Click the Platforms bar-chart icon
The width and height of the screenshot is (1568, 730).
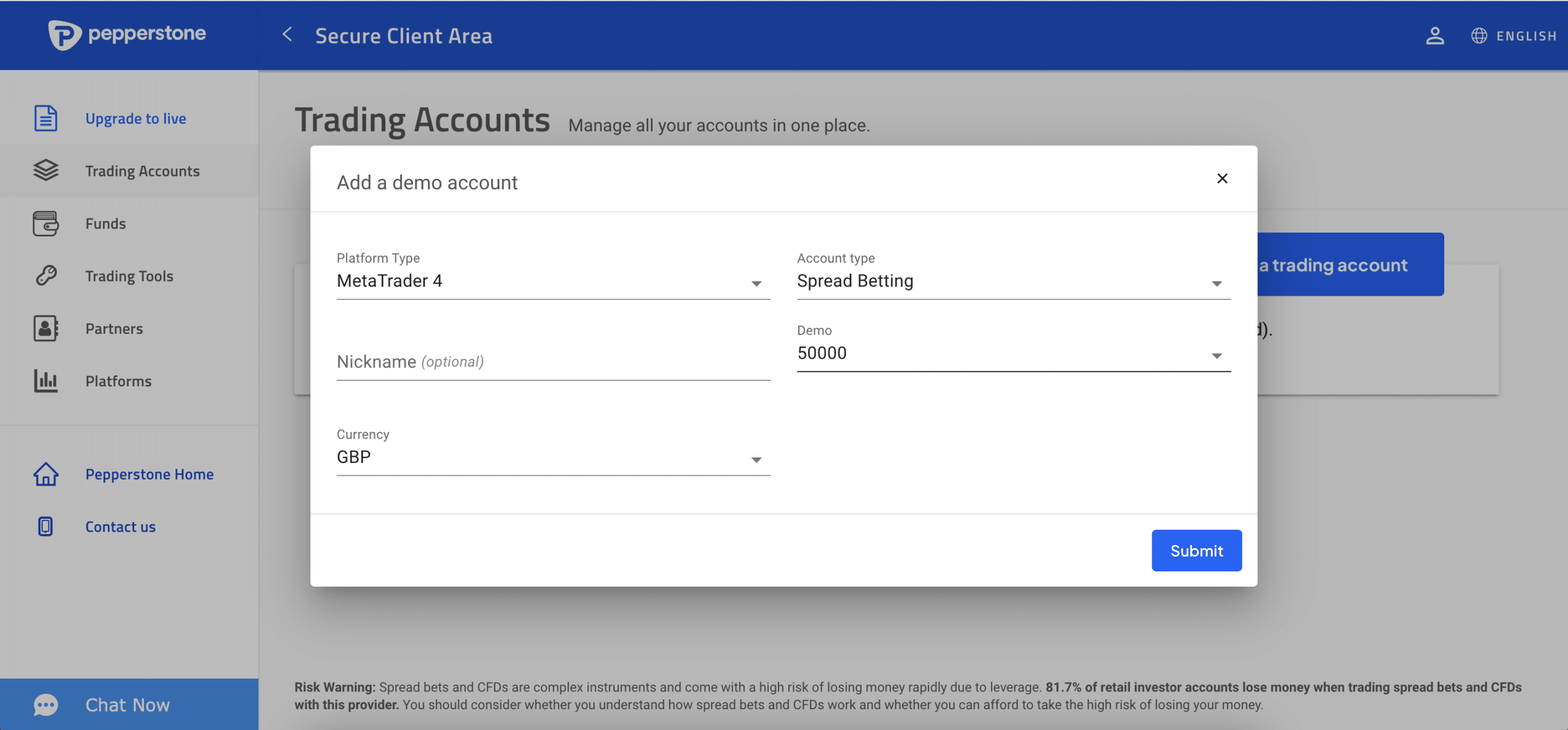point(46,381)
